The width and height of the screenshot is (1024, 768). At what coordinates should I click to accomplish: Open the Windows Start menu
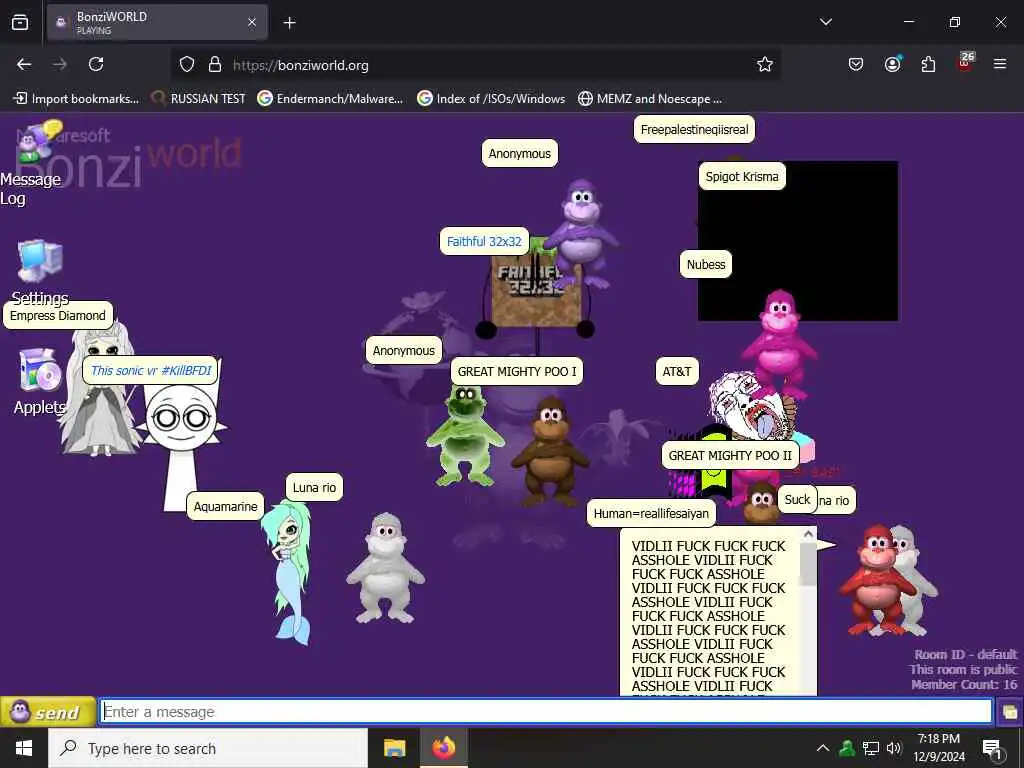tap(24, 748)
